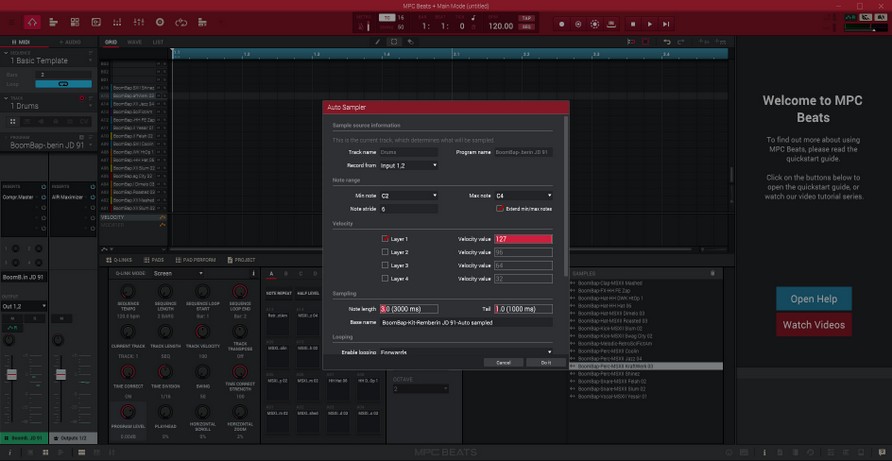Image resolution: width=892 pixels, height=461 pixels.
Task: Open the looper icon in the top toolbar
Action: coord(181,22)
